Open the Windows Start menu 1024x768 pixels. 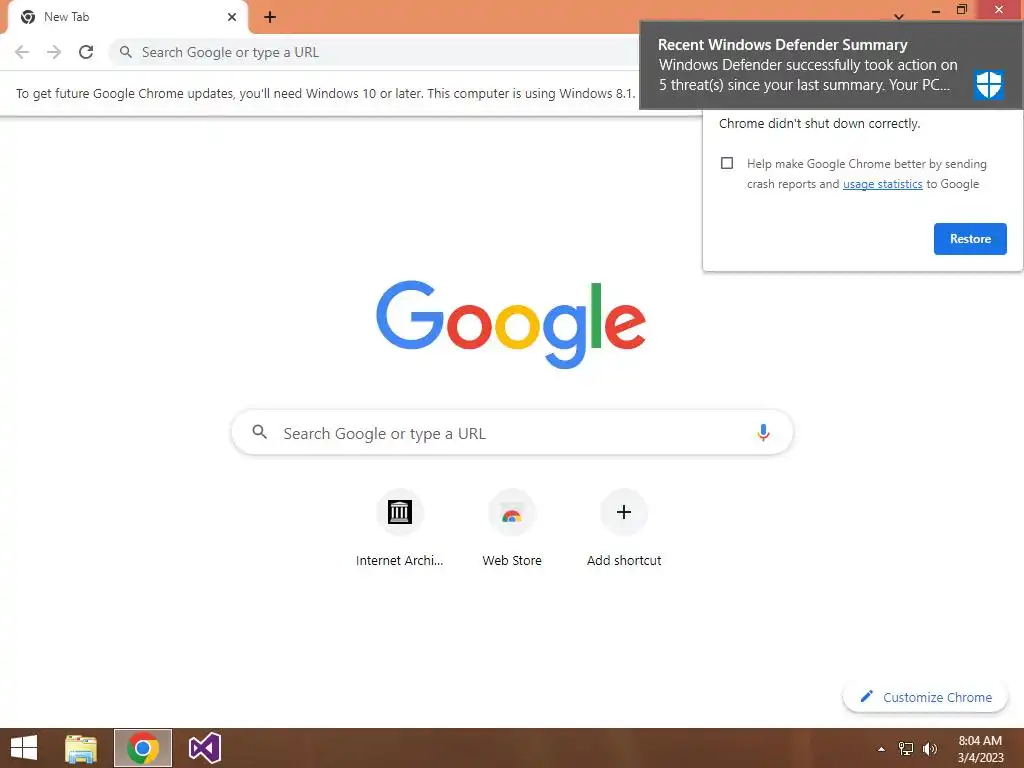[24, 748]
